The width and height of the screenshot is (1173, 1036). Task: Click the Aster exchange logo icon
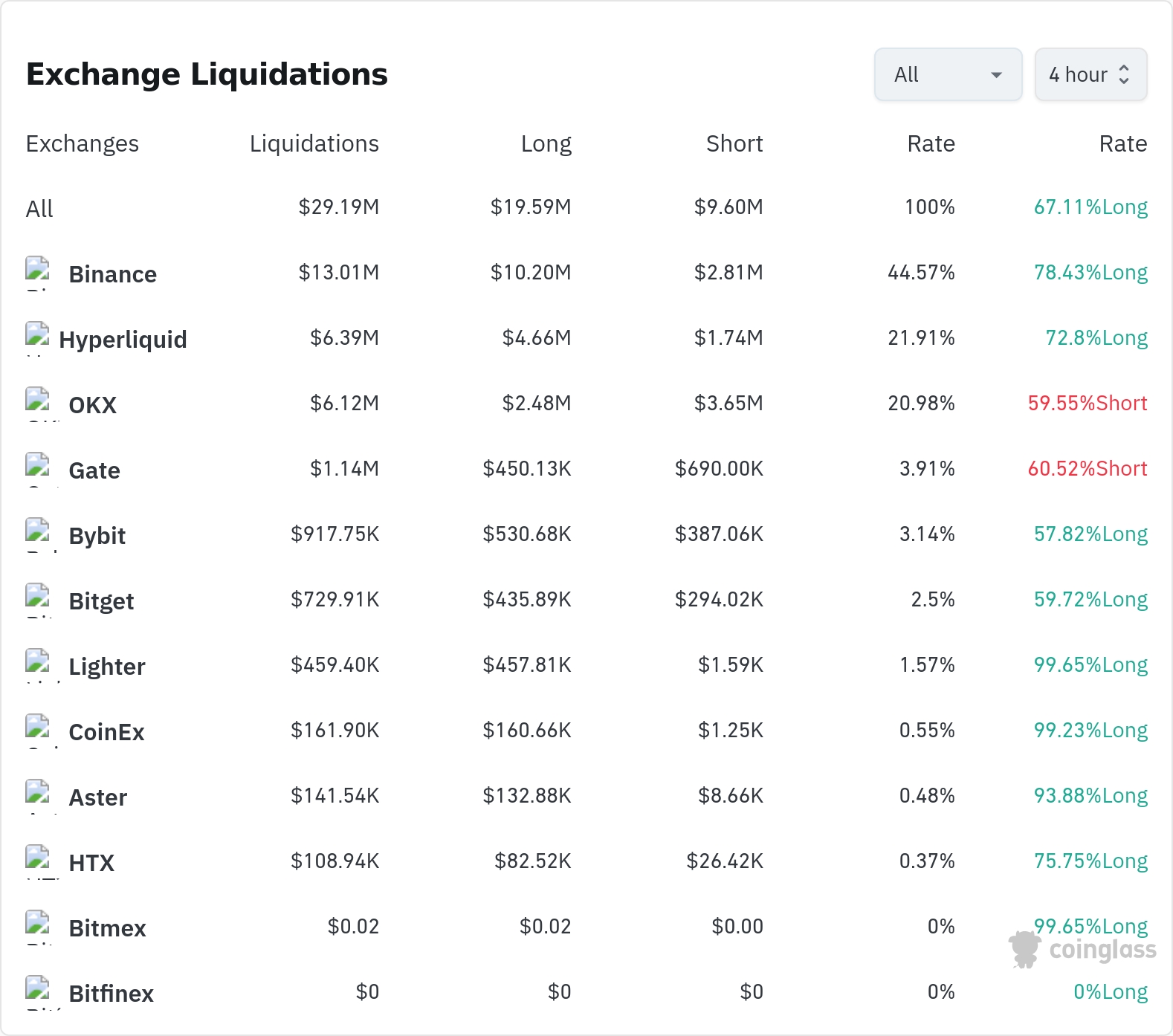[x=37, y=797]
